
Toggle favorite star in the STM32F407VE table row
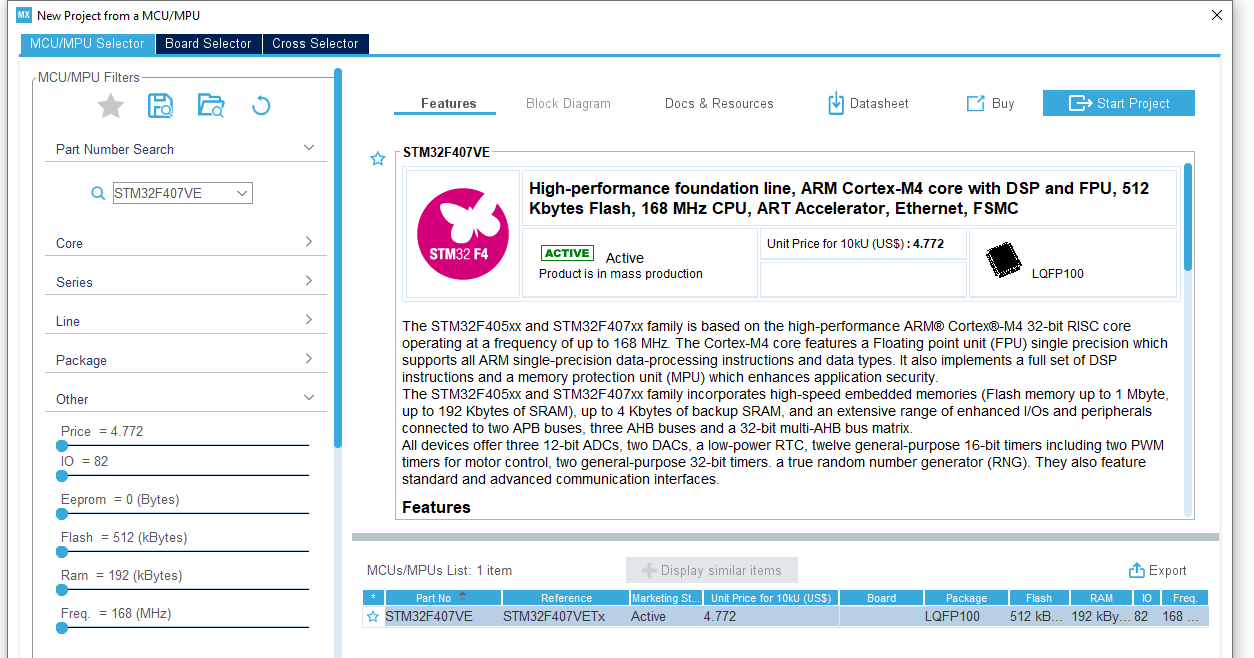click(x=373, y=616)
